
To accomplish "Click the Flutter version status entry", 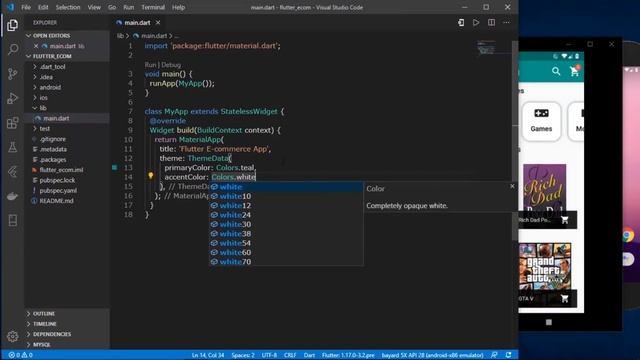I will coord(348,355).
